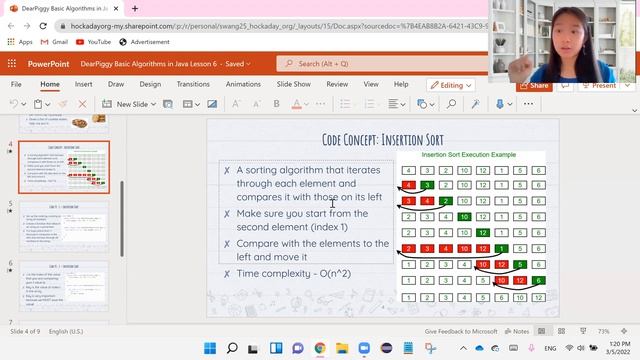Toggle Normal view in status bar
Image resolution: width=640 pixels, height=360 pixels.
(542, 331)
